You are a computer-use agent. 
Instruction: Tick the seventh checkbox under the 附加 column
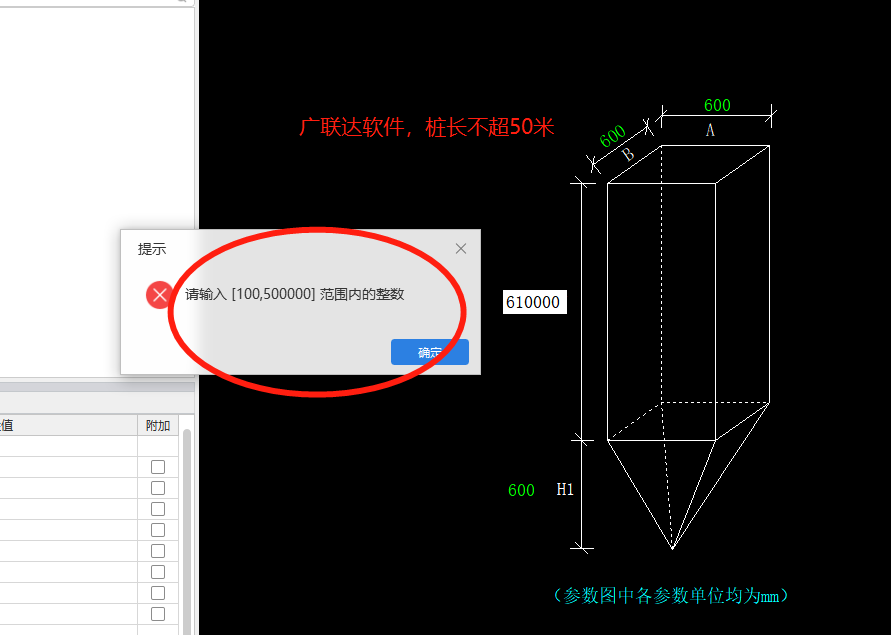tap(158, 593)
